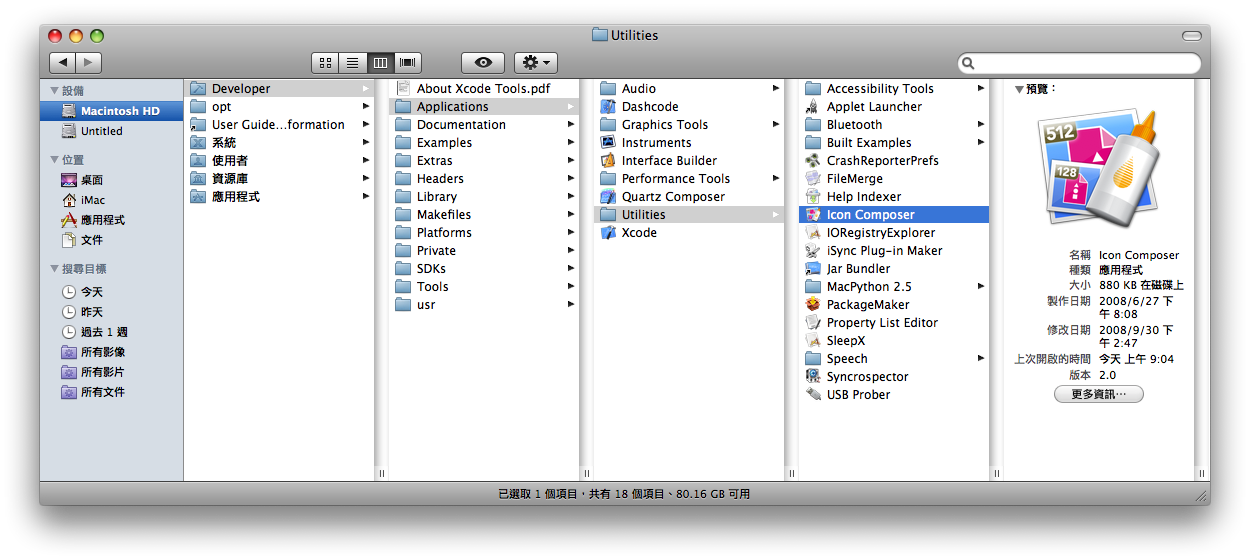The width and height of the screenshot is (1250, 560).
Task: Select Quartz Composer icon
Action: tap(608, 197)
